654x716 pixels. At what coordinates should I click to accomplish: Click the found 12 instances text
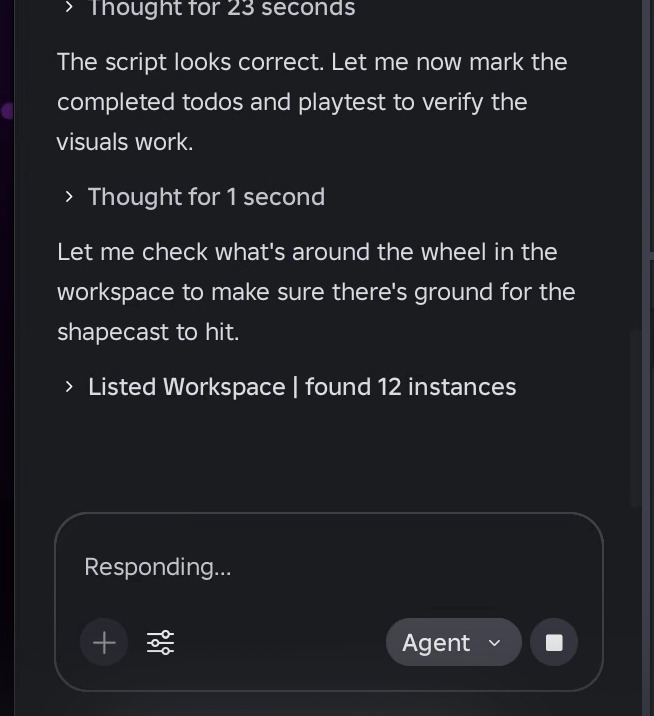click(x=411, y=387)
